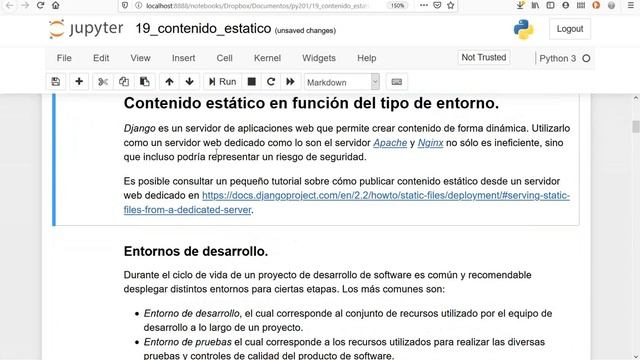Open the Widgets menu

319,58
